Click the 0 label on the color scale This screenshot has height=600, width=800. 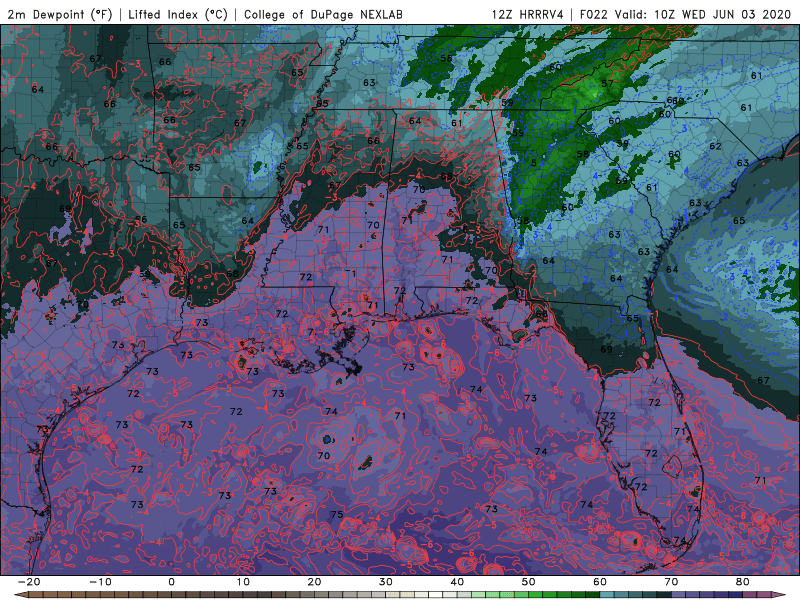[x=171, y=582]
